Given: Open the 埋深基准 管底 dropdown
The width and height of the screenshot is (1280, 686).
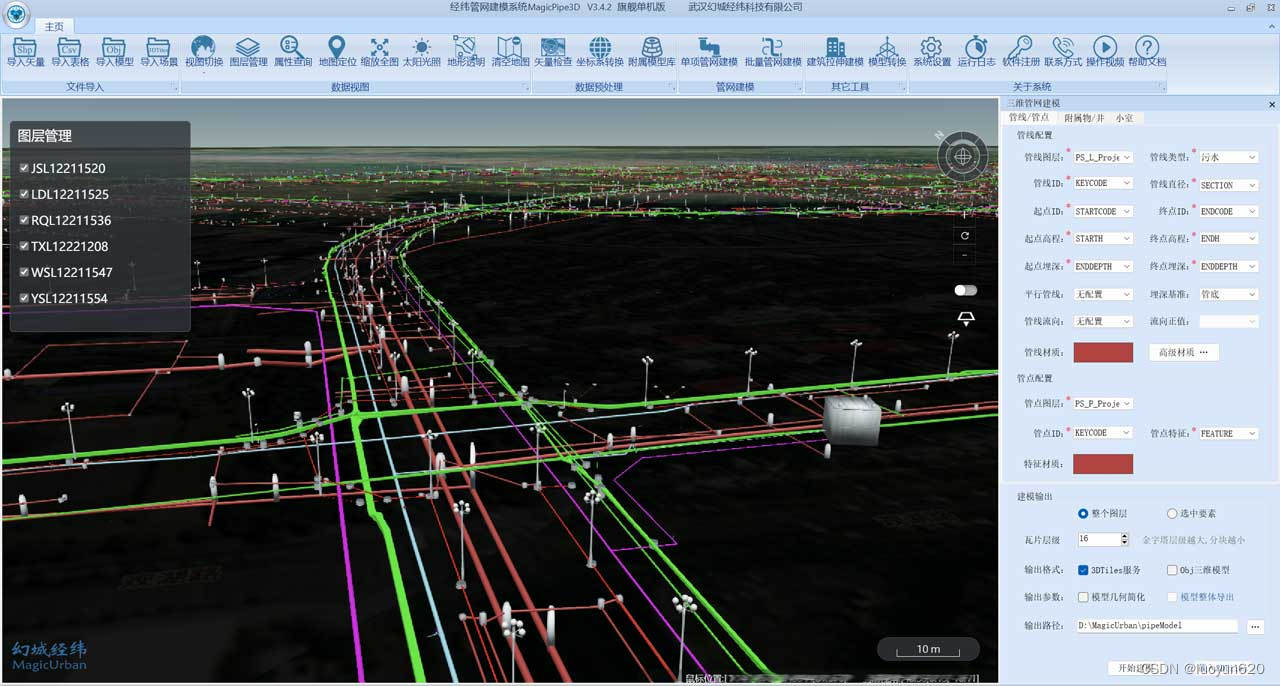Looking at the screenshot, I should pos(1229,294).
